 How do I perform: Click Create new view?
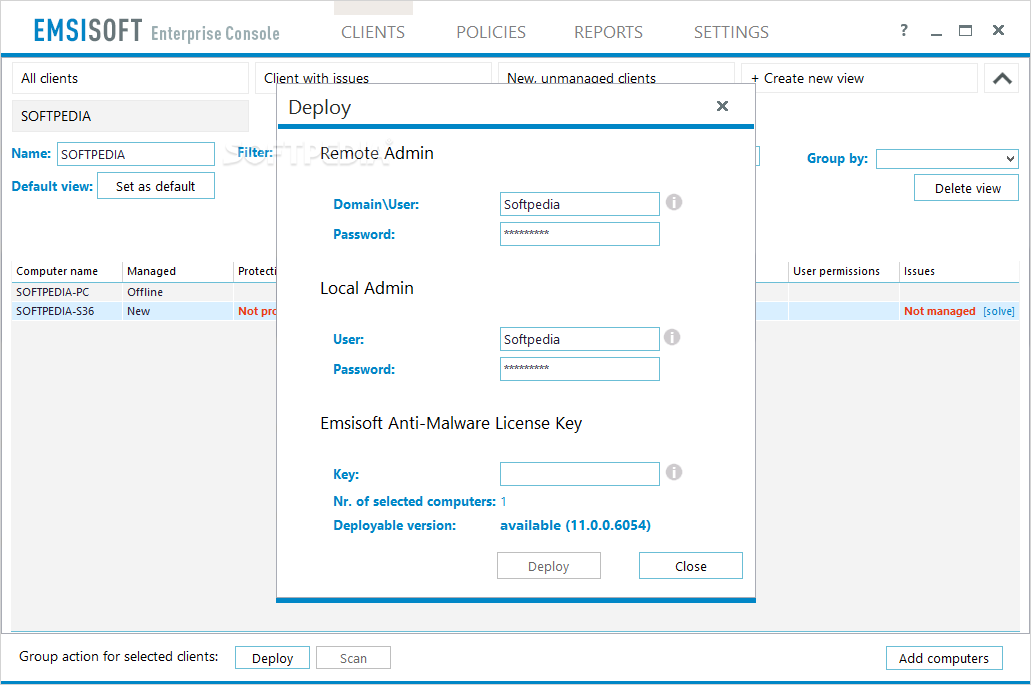click(859, 78)
